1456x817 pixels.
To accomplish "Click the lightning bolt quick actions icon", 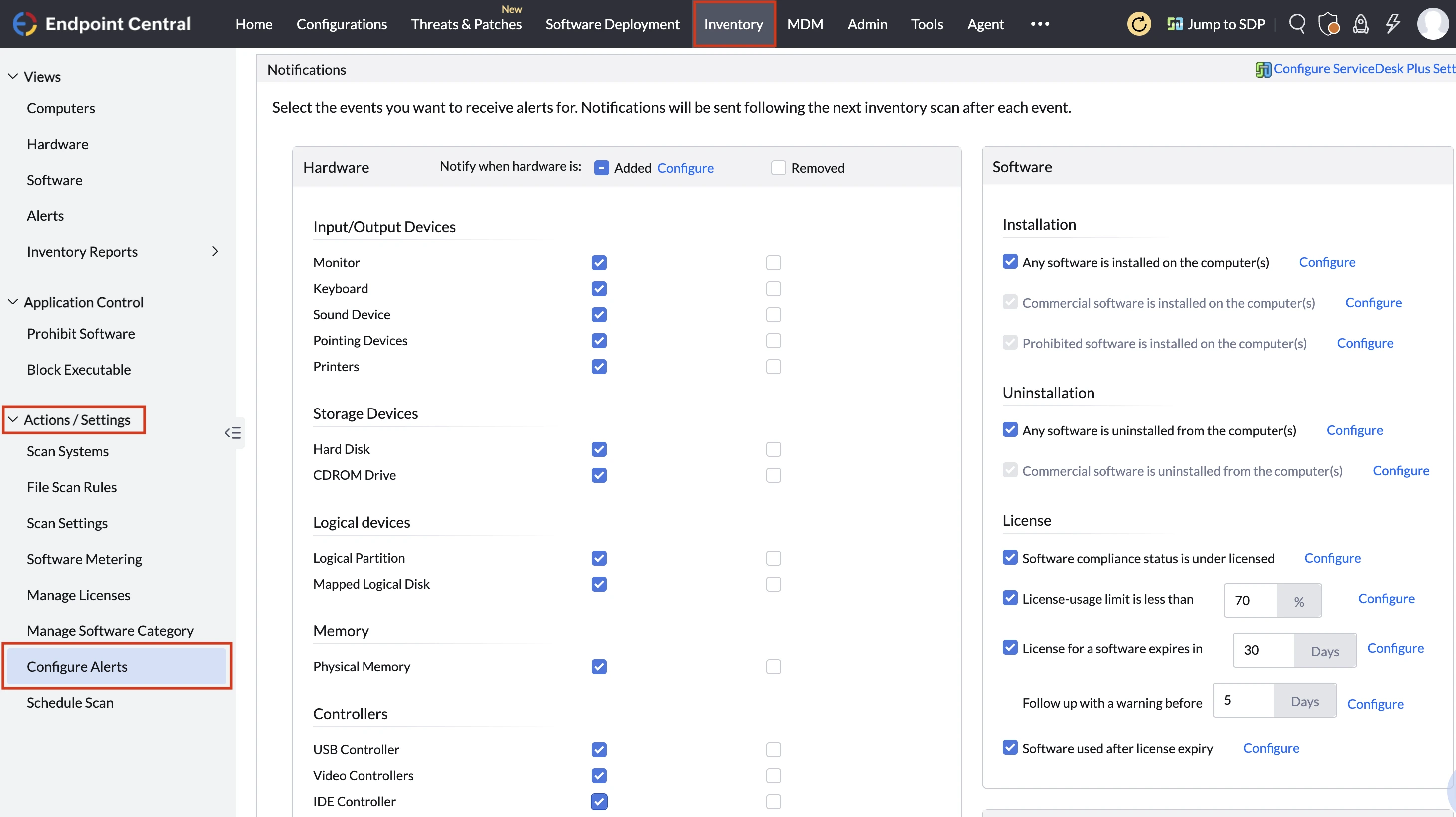I will 1392,24.
